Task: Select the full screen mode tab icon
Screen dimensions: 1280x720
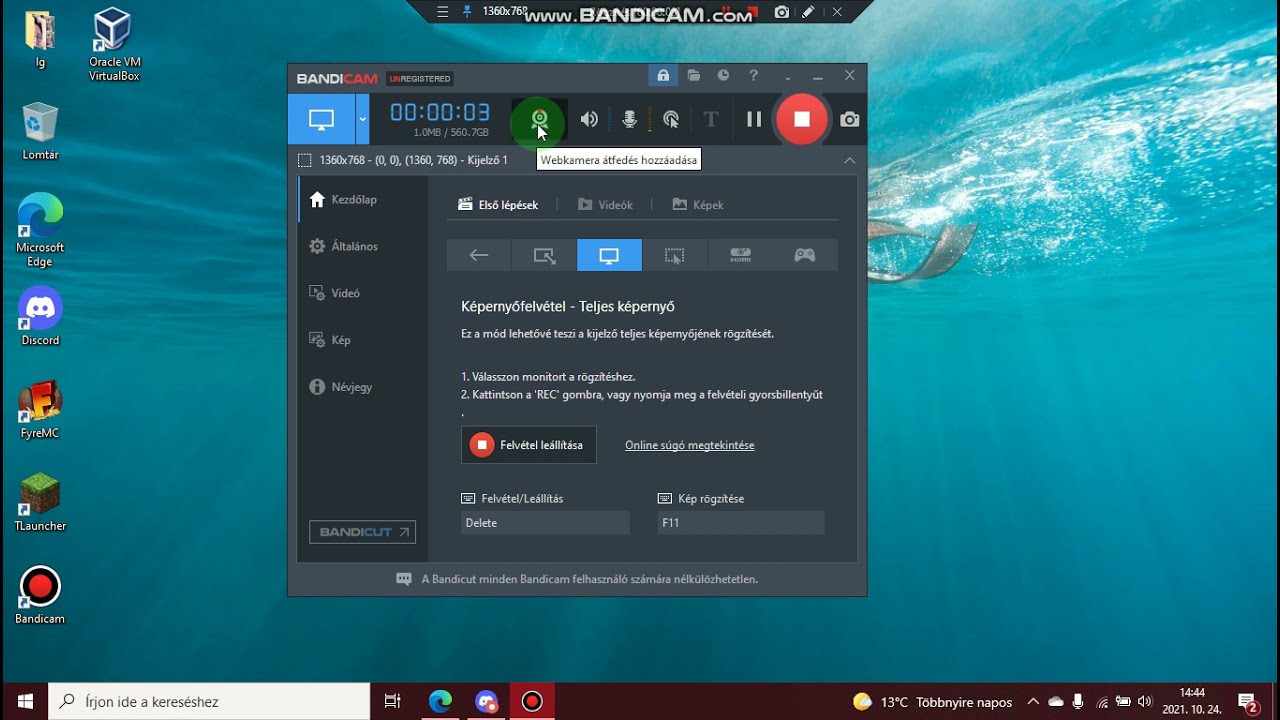Action: click(x=609, y=255)
